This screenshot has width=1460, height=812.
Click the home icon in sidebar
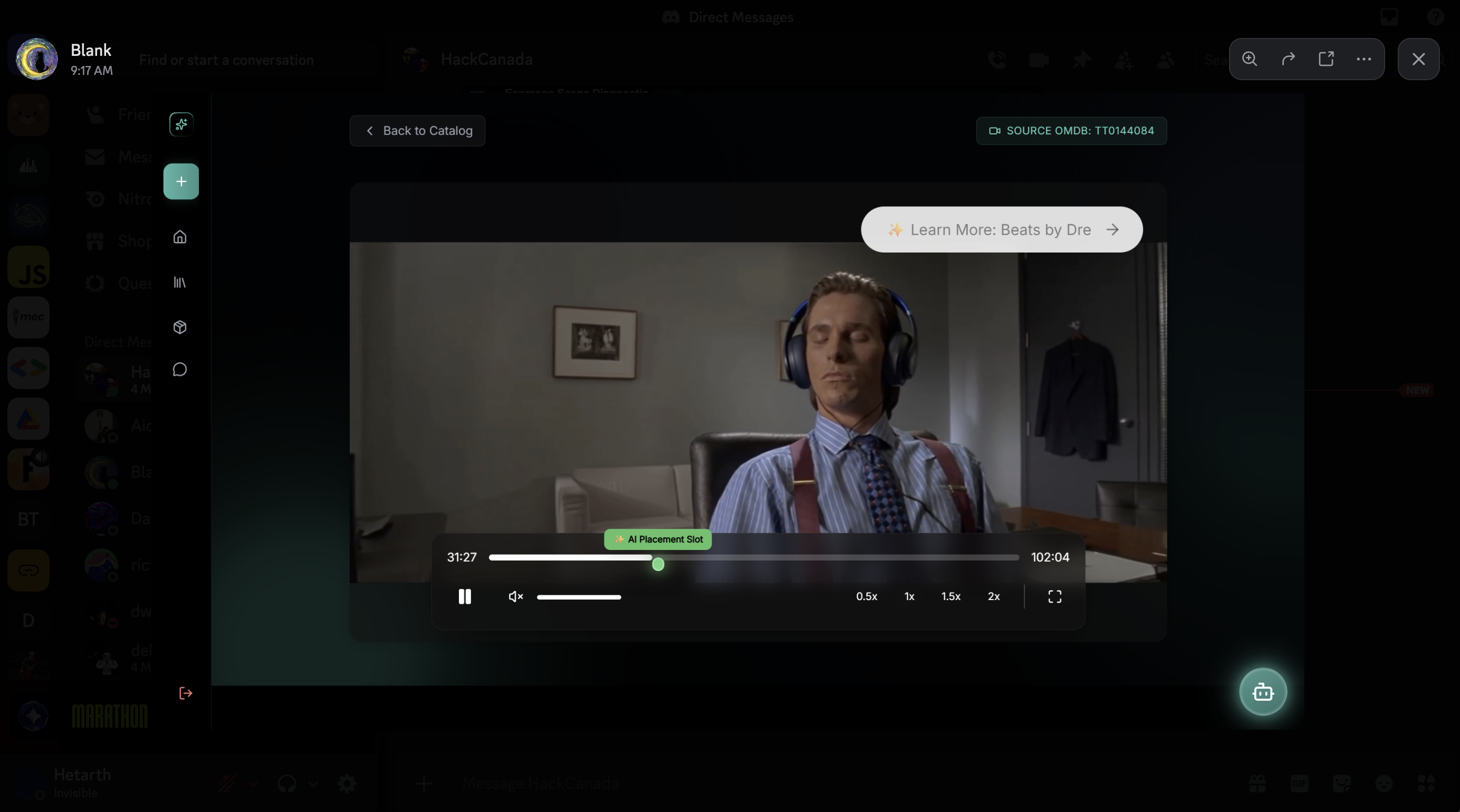(x=180, y=237)
